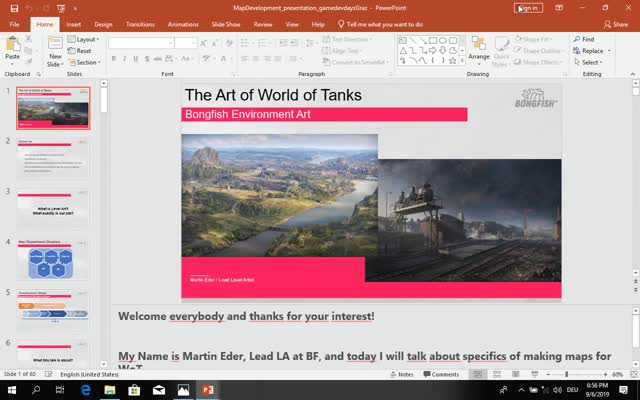Viewport: 640px width, 400px height.
Task: Toggle the Notes pane
Action: (402, 374)
